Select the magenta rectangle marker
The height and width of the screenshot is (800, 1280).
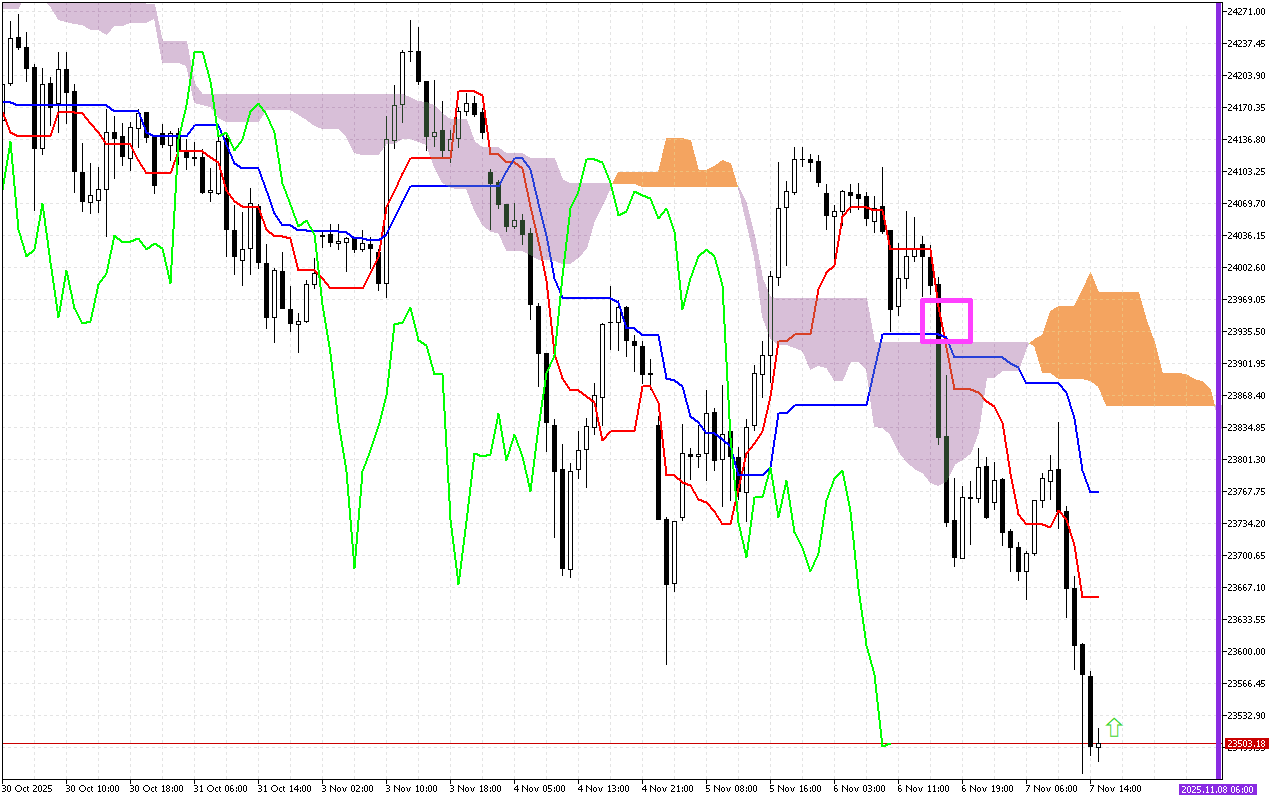pyautogui.click(x=946, y=321)
